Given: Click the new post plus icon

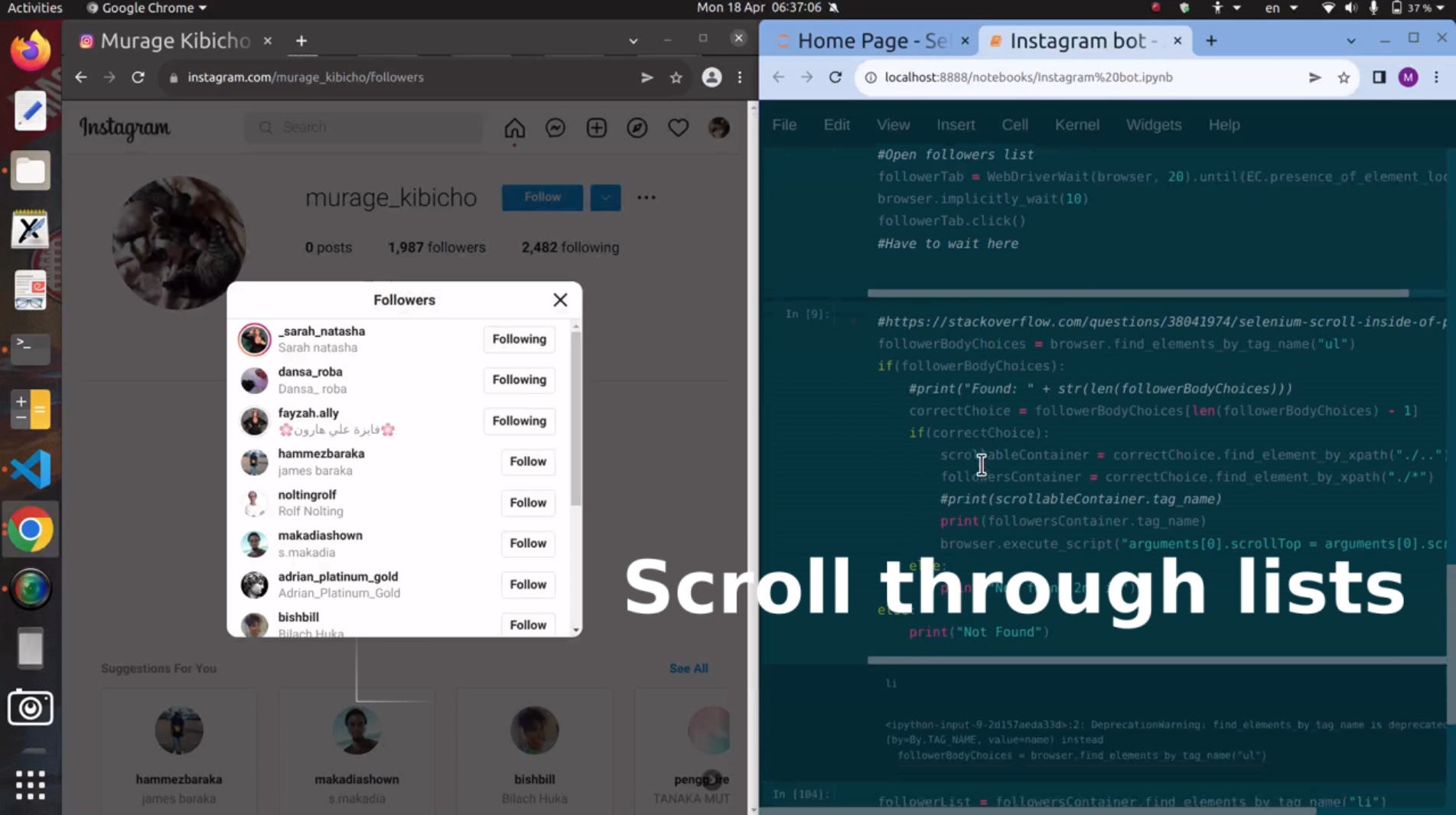Looking at the screenshot, I should 596,128.
